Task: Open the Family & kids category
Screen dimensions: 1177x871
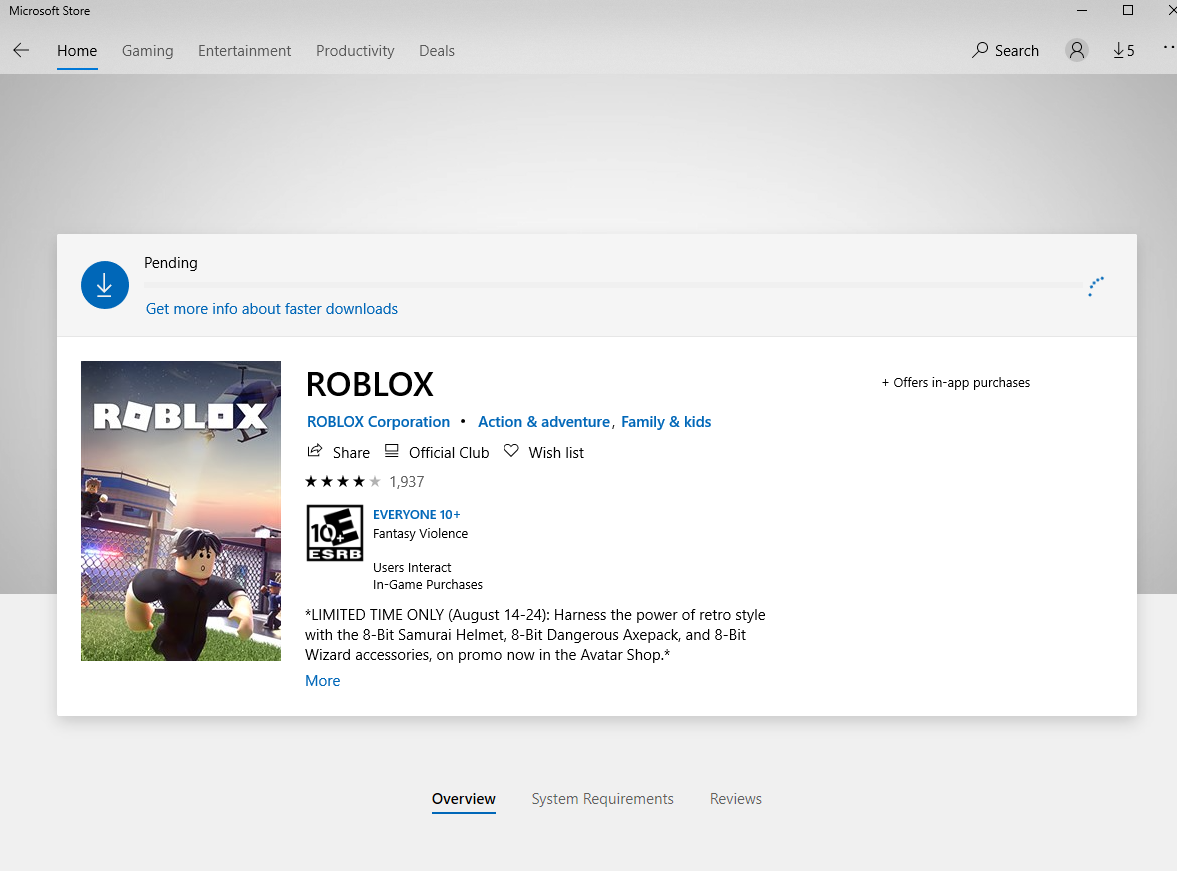Action: (666, 422)
